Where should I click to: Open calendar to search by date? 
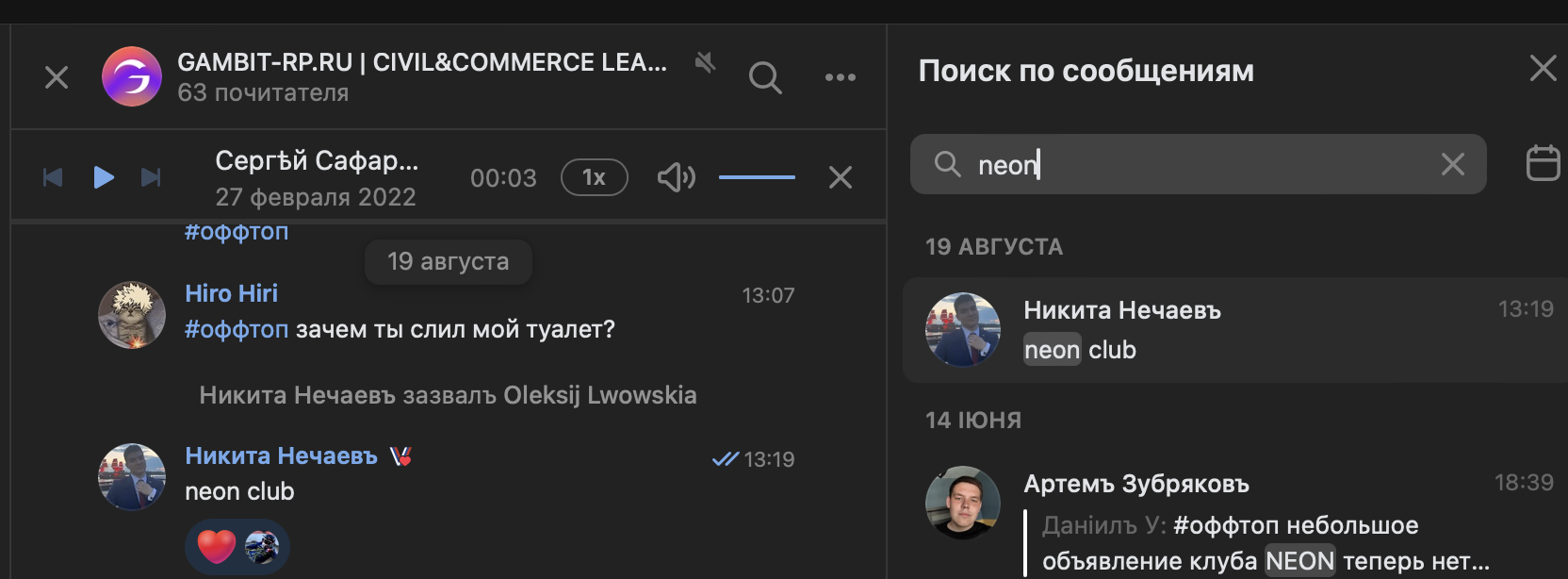(1543, 163)
